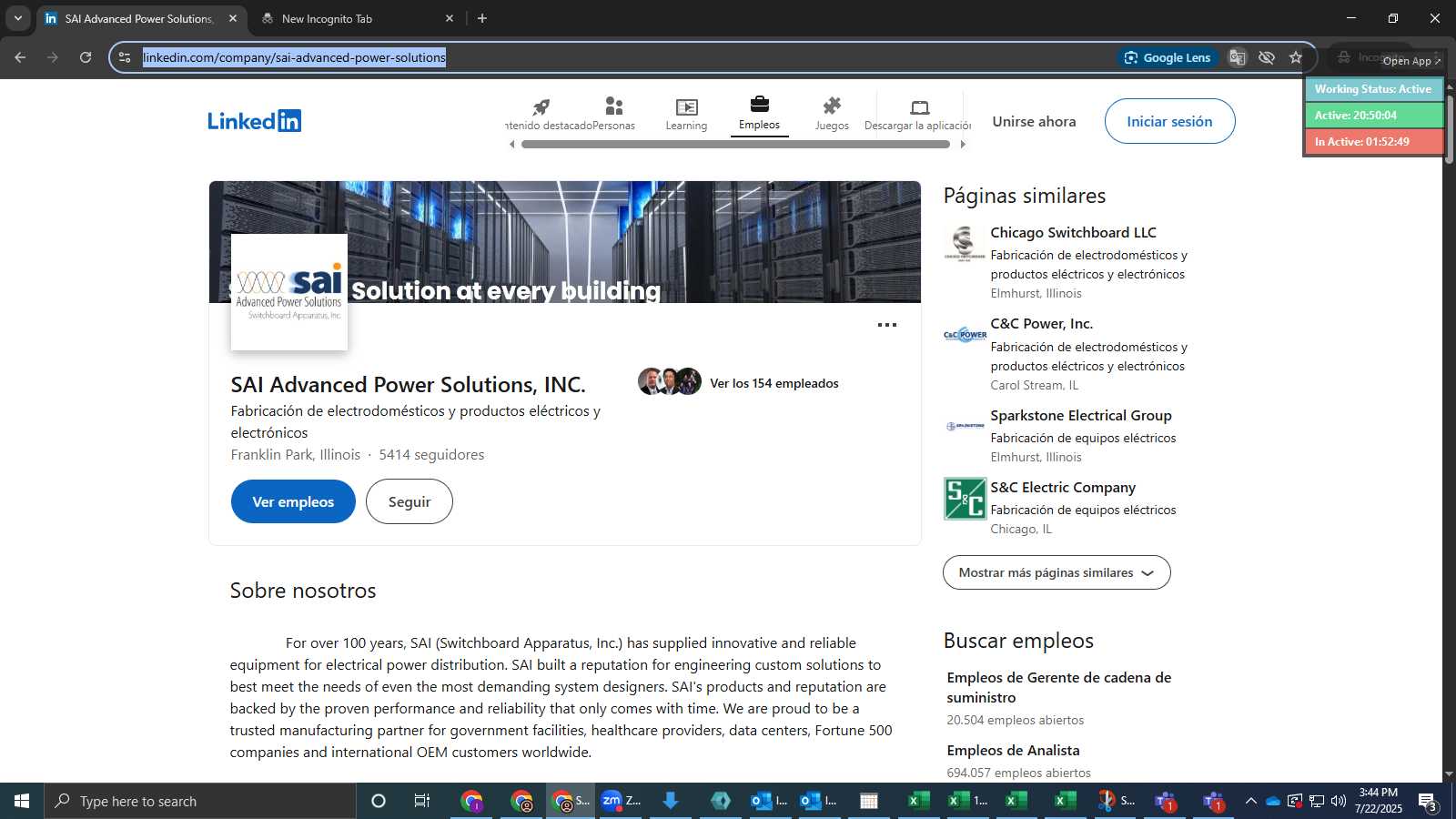Show hidden system tray icons chevron
Viewport: 1456px width, 819px height.
pos(1250,801)
